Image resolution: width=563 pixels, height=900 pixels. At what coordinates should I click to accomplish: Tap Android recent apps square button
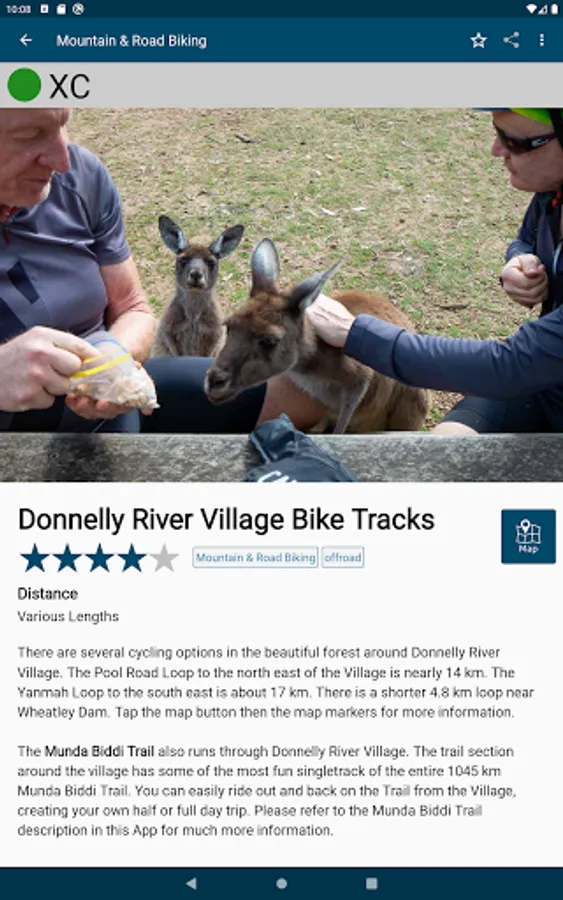pyautogui.click(x=371, y=883)
